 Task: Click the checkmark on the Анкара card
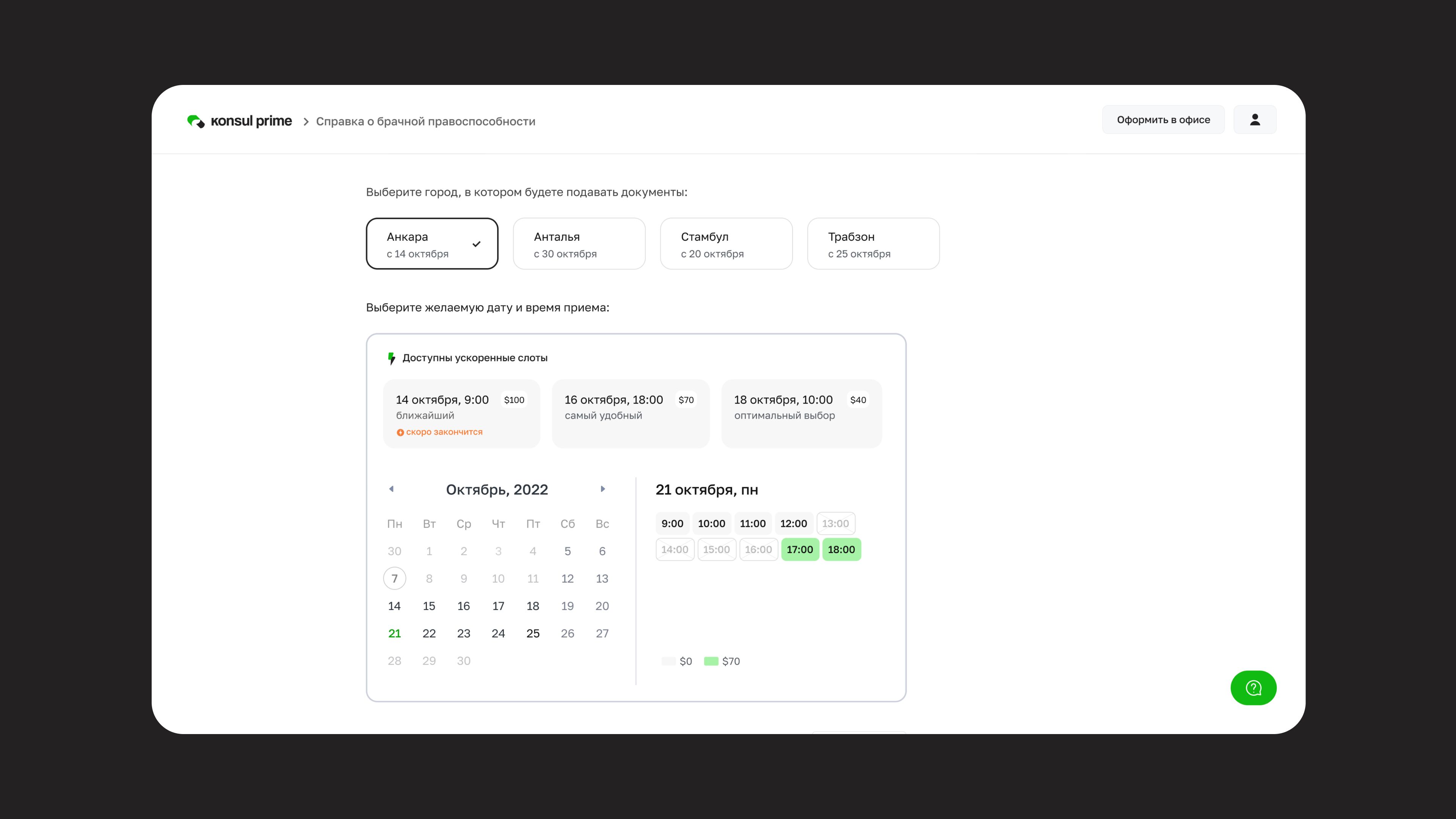477,244
